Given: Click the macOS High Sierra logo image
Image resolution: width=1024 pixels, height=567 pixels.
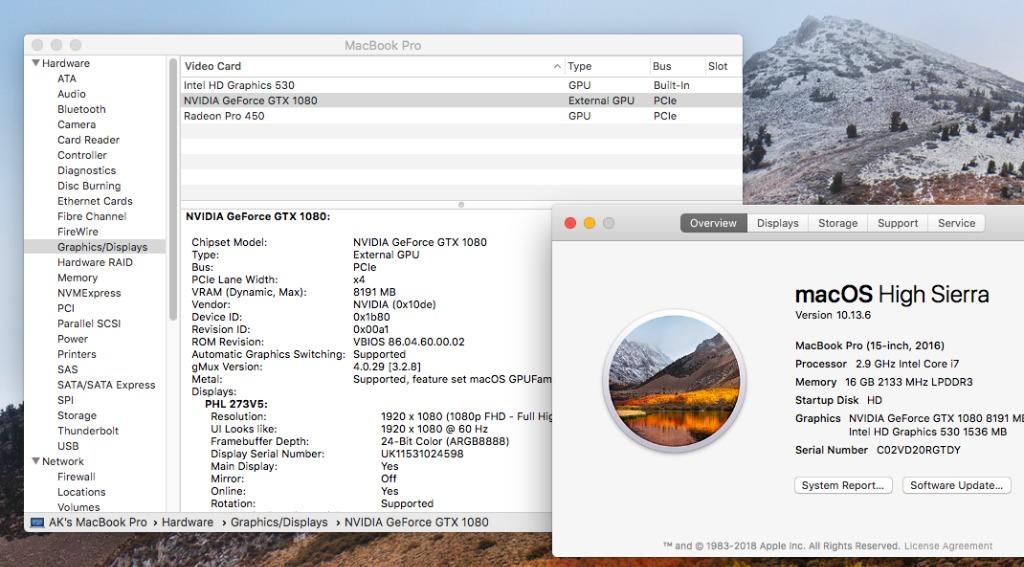Looking at the screenshot, I should tap(674, 380).
